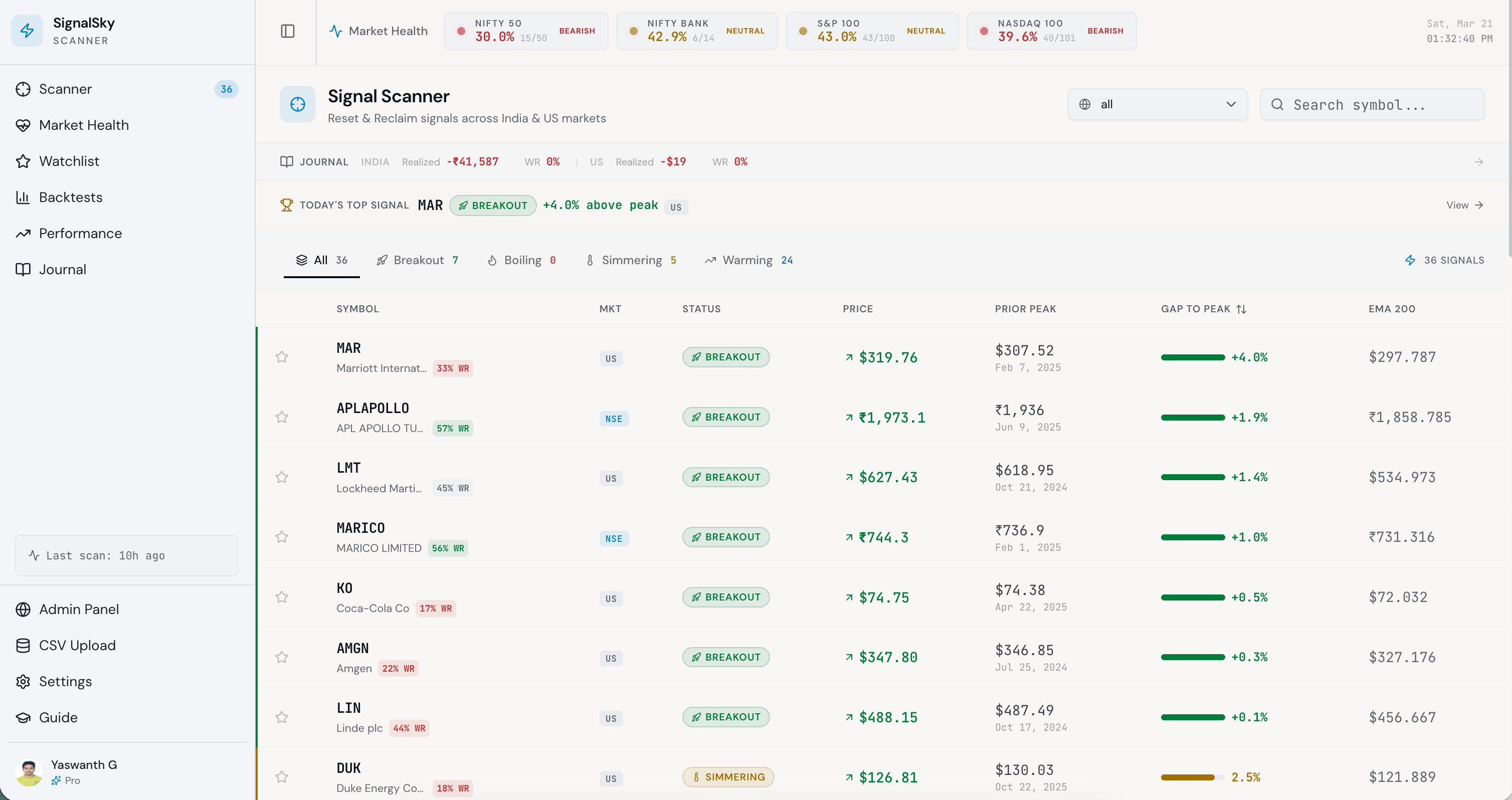This screenshot has height=800, width=1512.
Task: Click View link for today's top signal
Action: 1464,205
